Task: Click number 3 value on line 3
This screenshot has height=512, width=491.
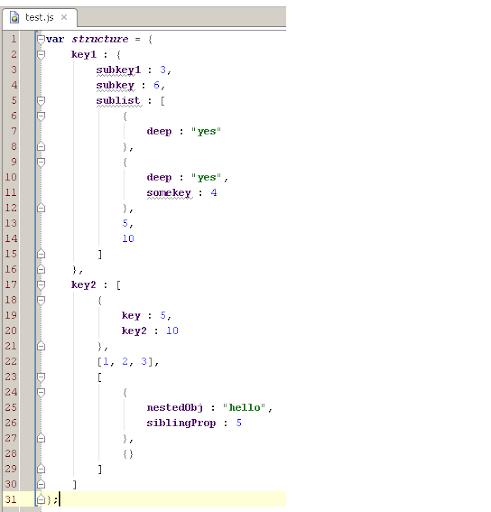Action: pyautogui.click(x=163, y=70)
